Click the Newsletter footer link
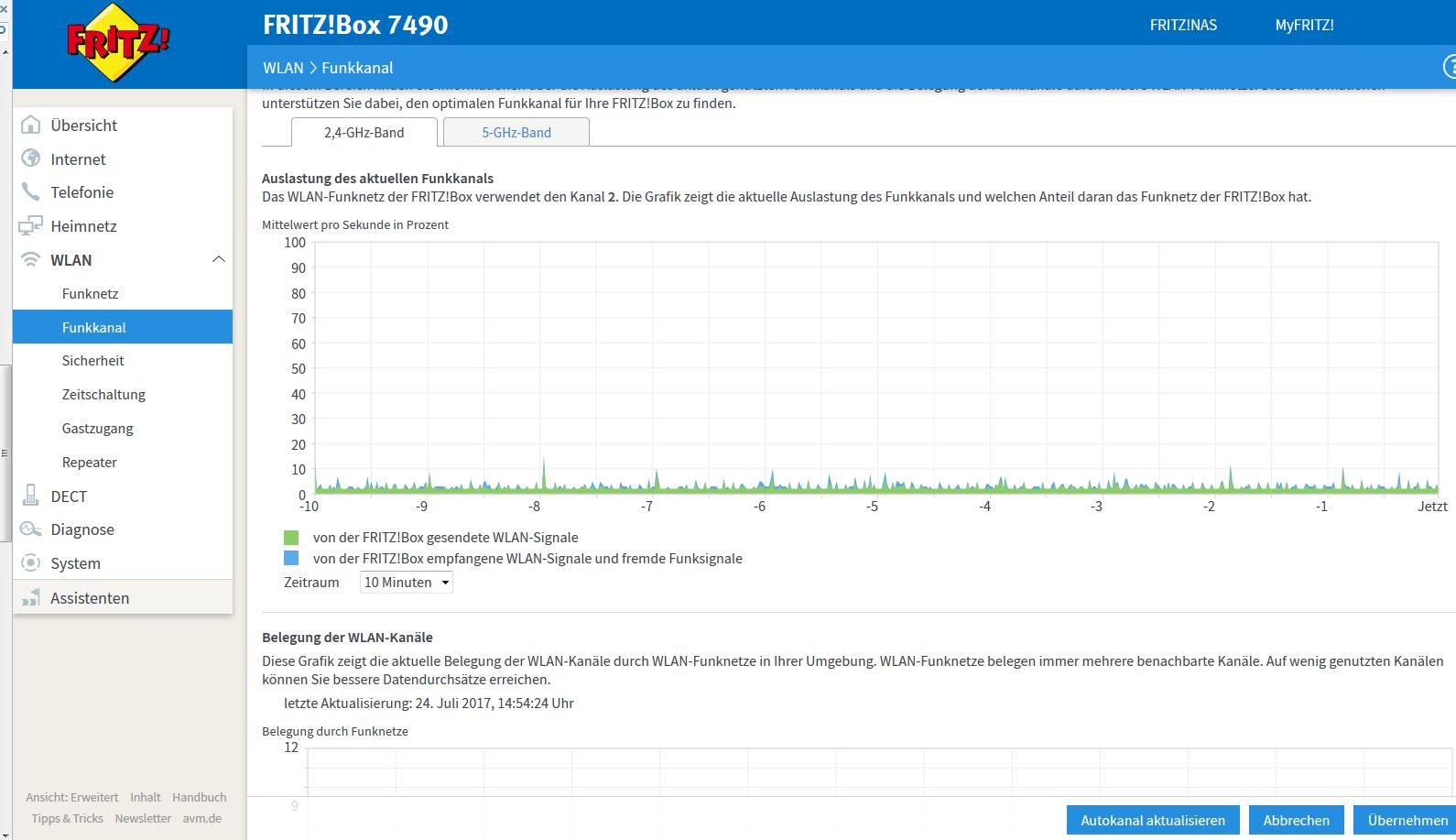This screenshot has width=1456, height=840. pyautogui.click(x=143, y=818)
